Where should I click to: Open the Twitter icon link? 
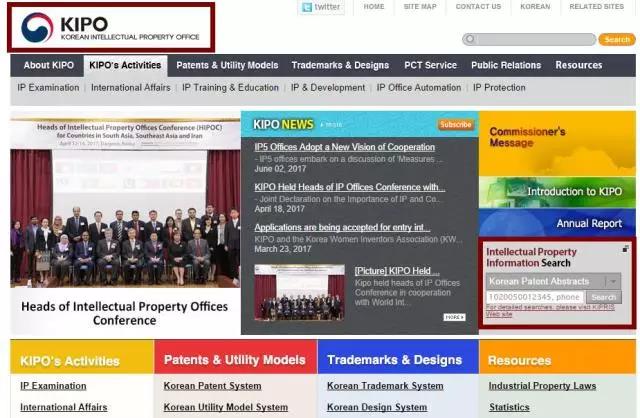click(321, 7)
